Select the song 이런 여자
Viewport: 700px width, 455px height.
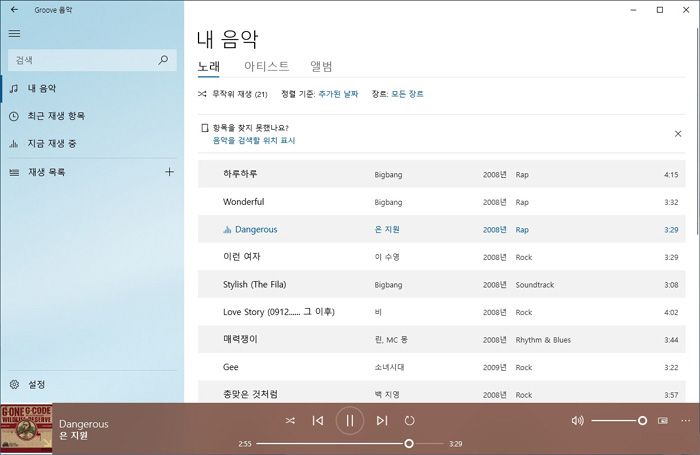pos(442,257)
